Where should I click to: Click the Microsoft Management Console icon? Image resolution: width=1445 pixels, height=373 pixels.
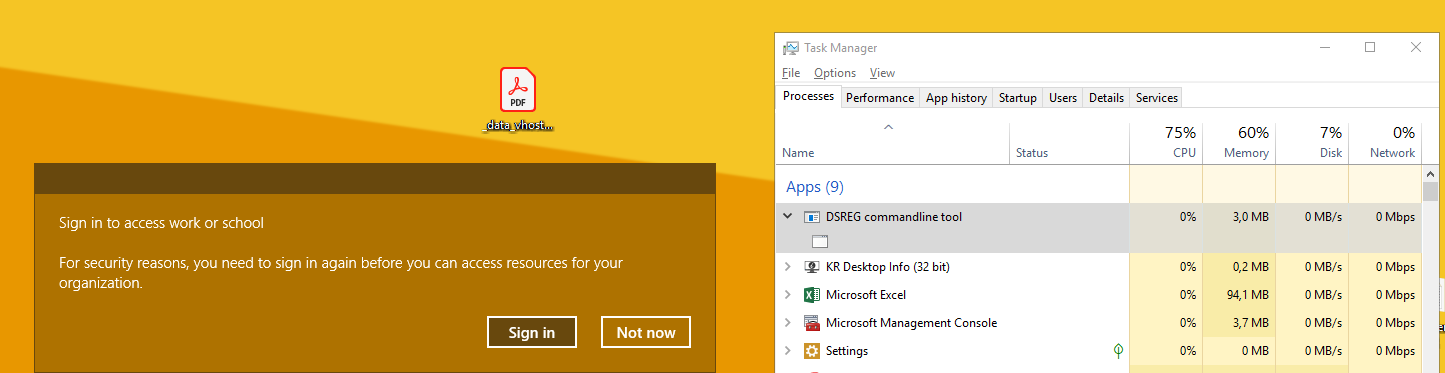812,323
